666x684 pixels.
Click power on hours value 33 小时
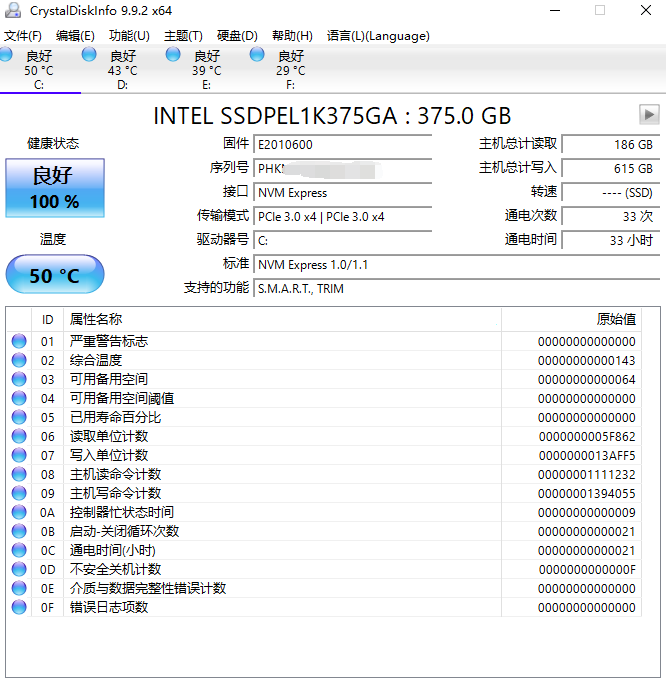click(x=611, y=240)
